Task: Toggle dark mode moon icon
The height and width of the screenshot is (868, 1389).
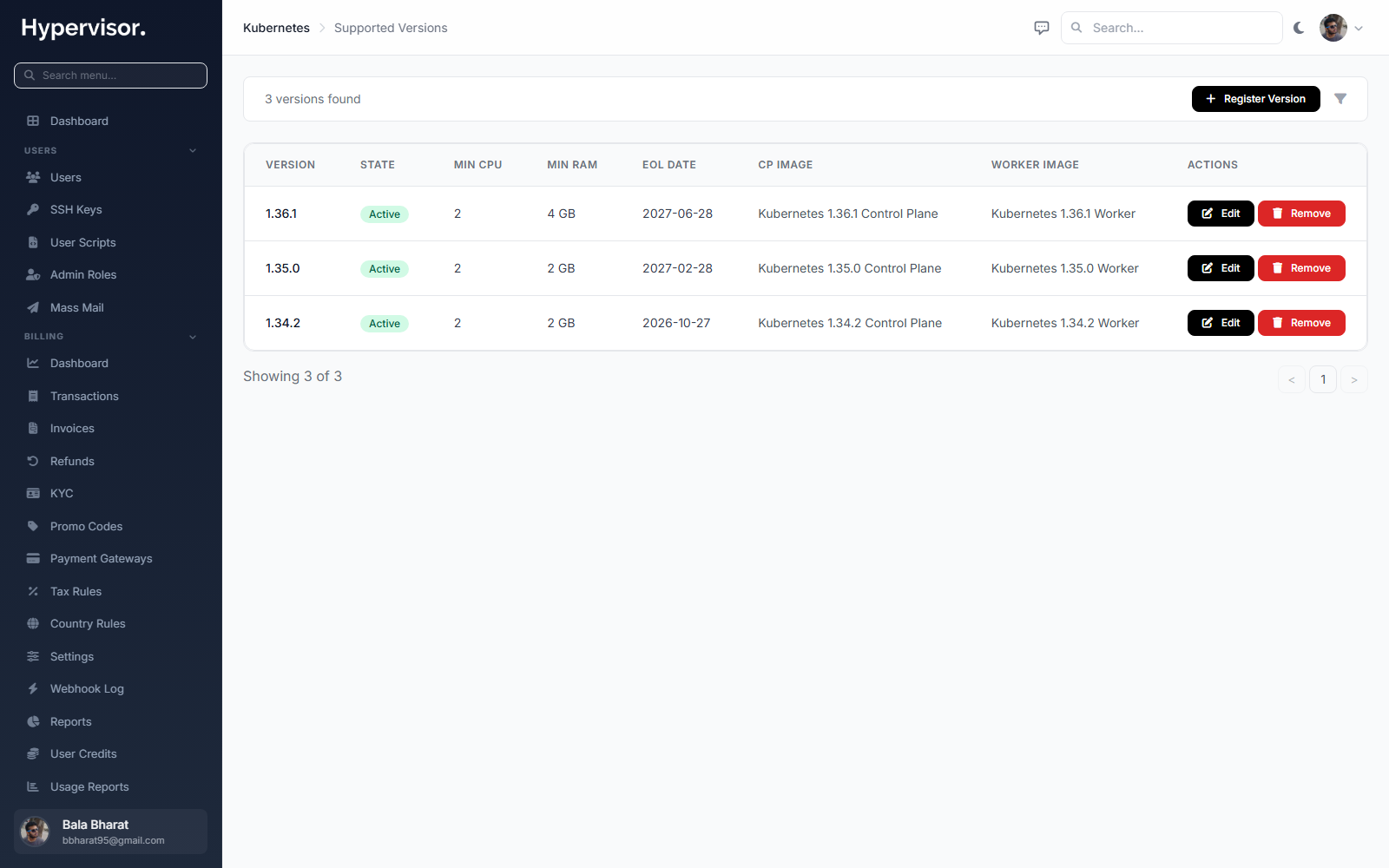Action: coord(1299,28)
